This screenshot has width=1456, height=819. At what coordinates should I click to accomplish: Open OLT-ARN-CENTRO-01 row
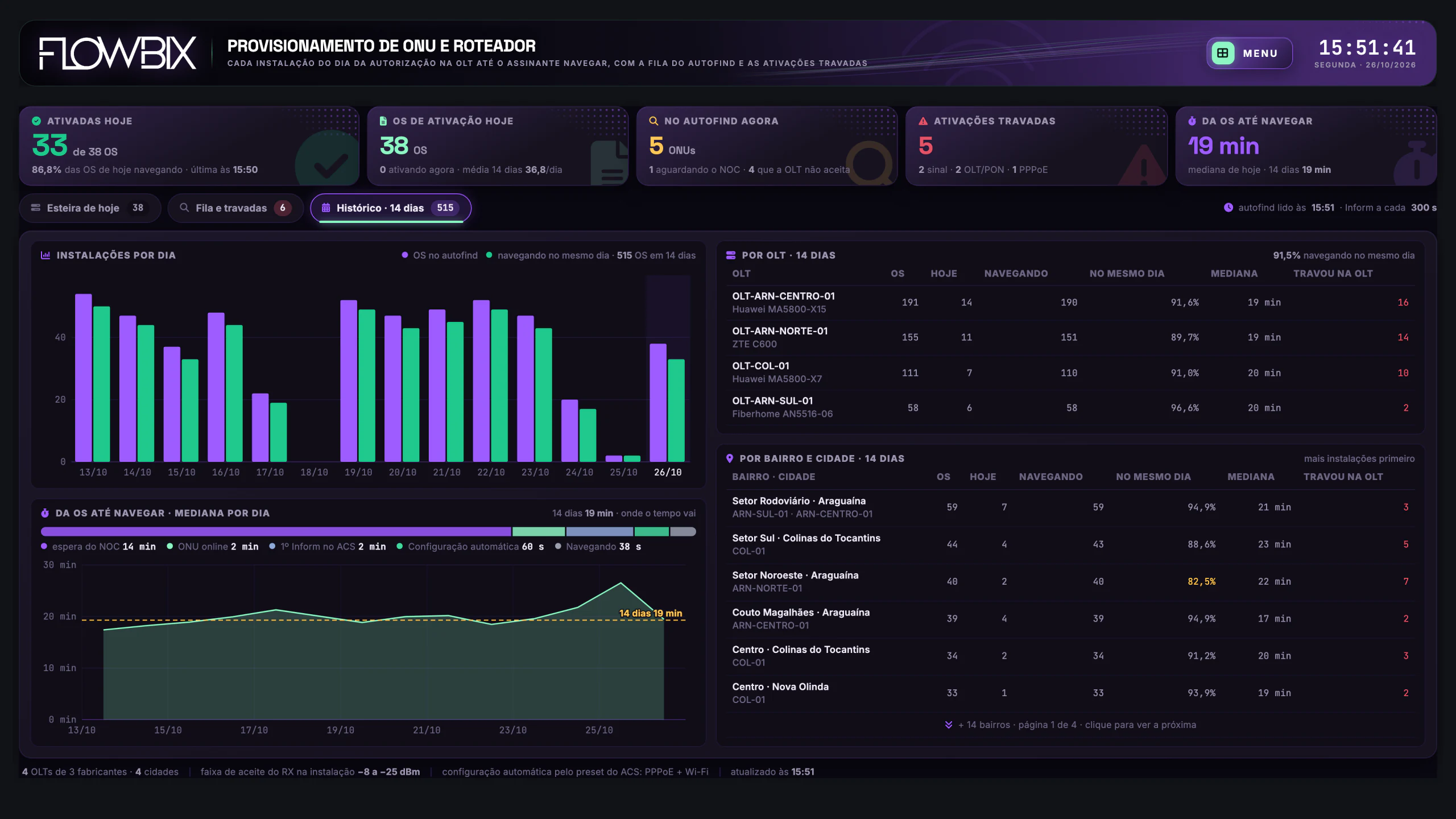(1070, 303)
